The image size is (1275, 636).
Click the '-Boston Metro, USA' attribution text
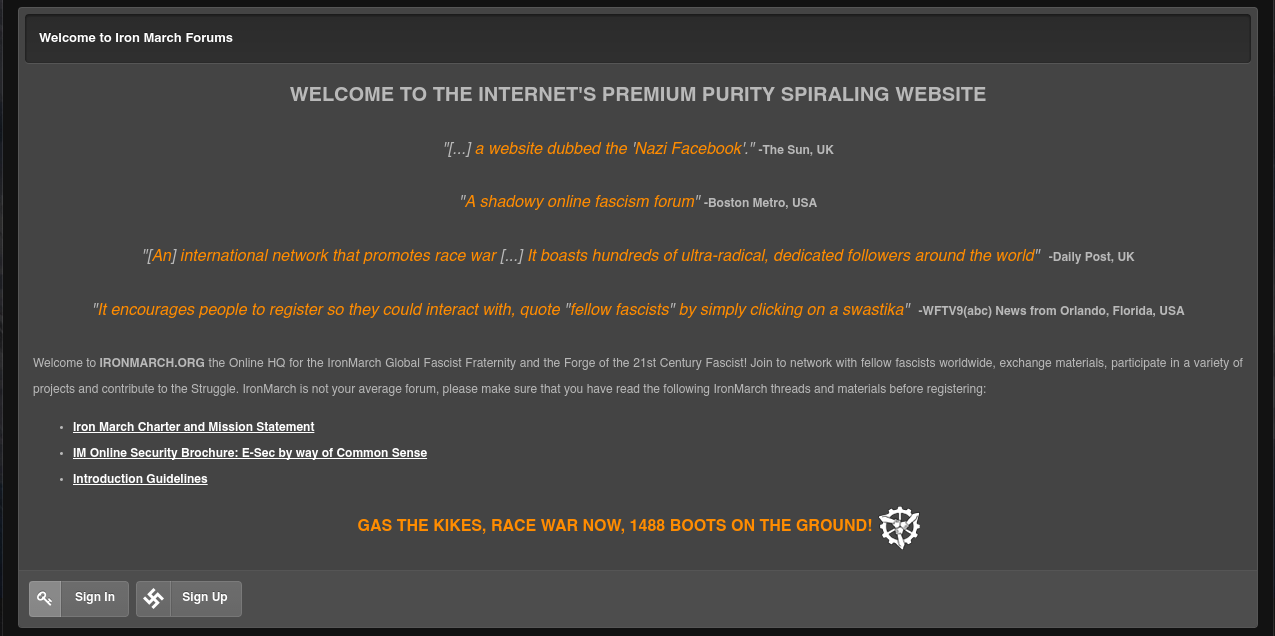[x=761, y=203]
